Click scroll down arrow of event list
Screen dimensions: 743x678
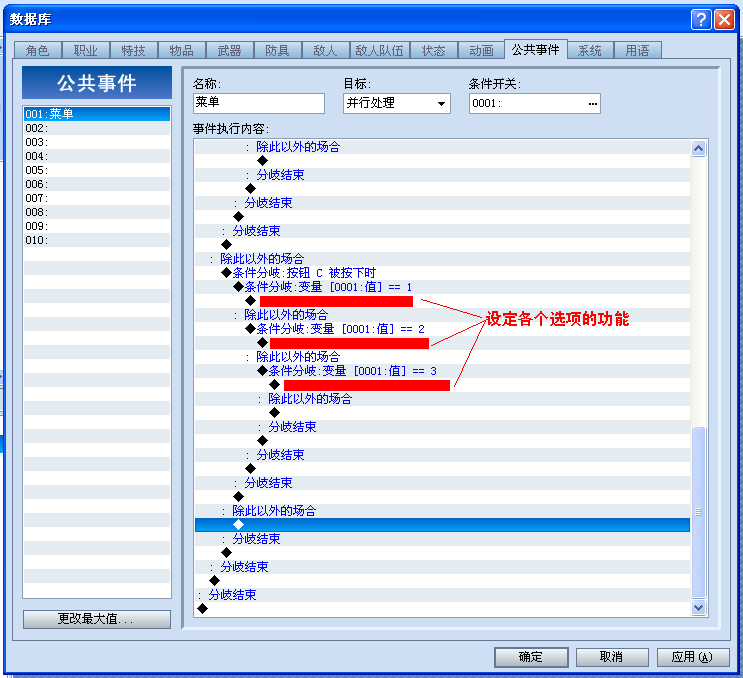[x=698, y=607]
